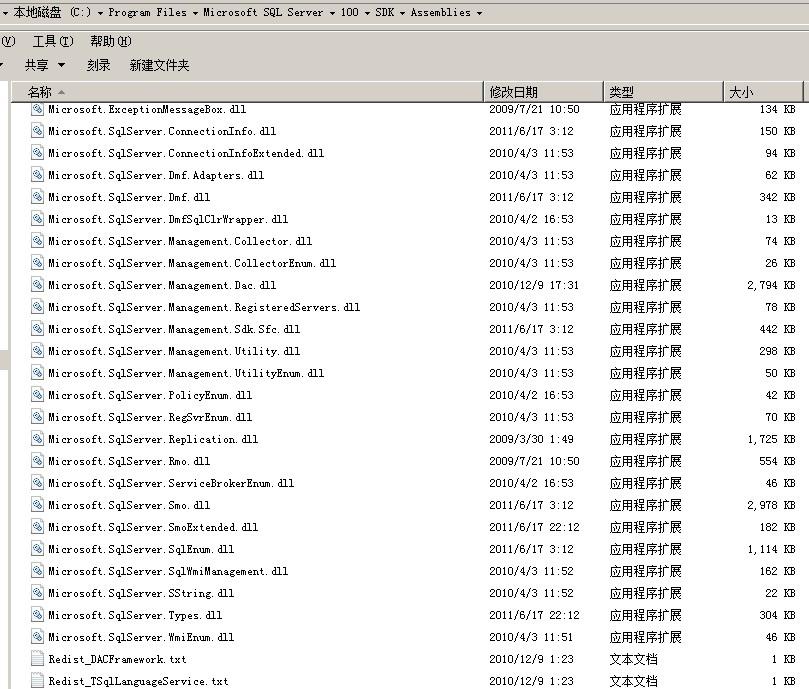809x689 pixels.
Task: Select file name Microsoft.SqlServer.Types.dll
Action: tap(135, 616)
